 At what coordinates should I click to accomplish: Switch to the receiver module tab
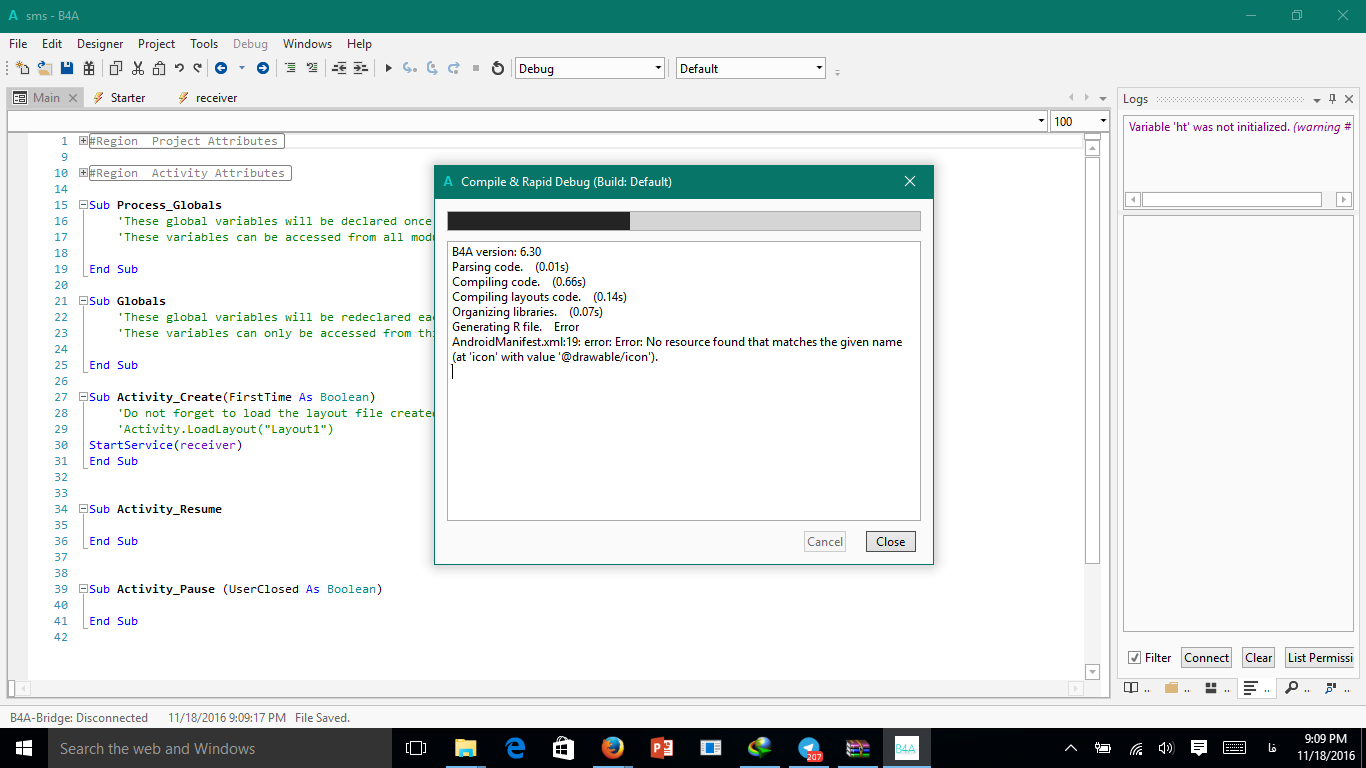[216, 98]
